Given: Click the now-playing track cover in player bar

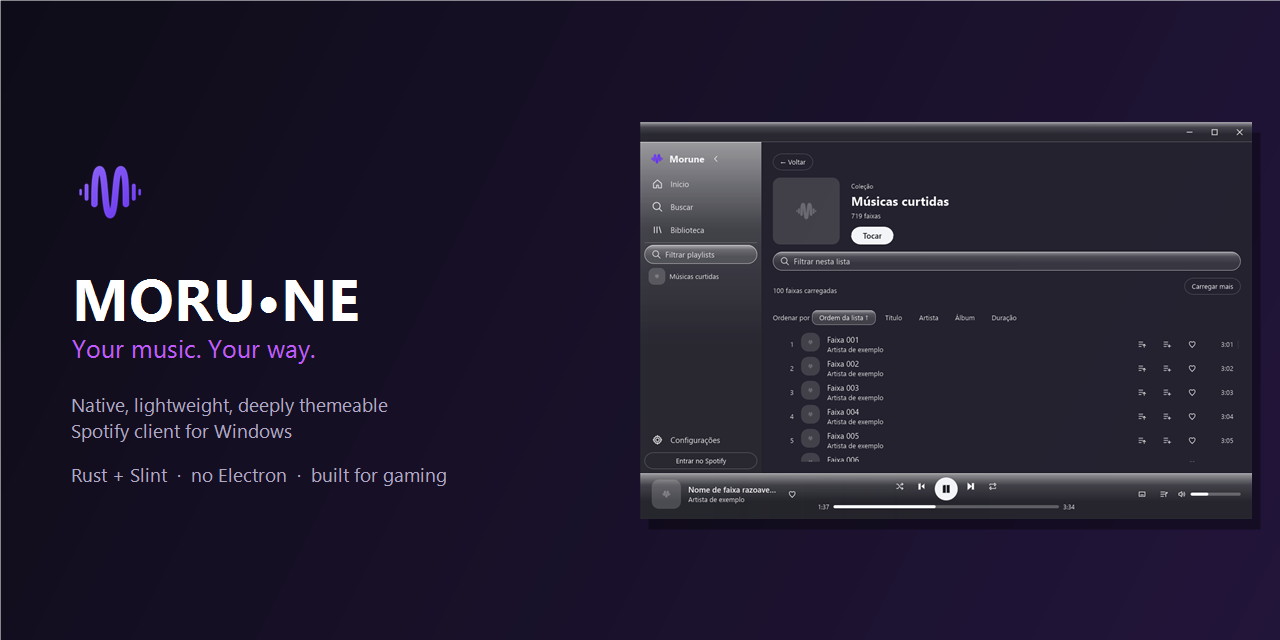Looking at the screenshot, I should point(666,494).
